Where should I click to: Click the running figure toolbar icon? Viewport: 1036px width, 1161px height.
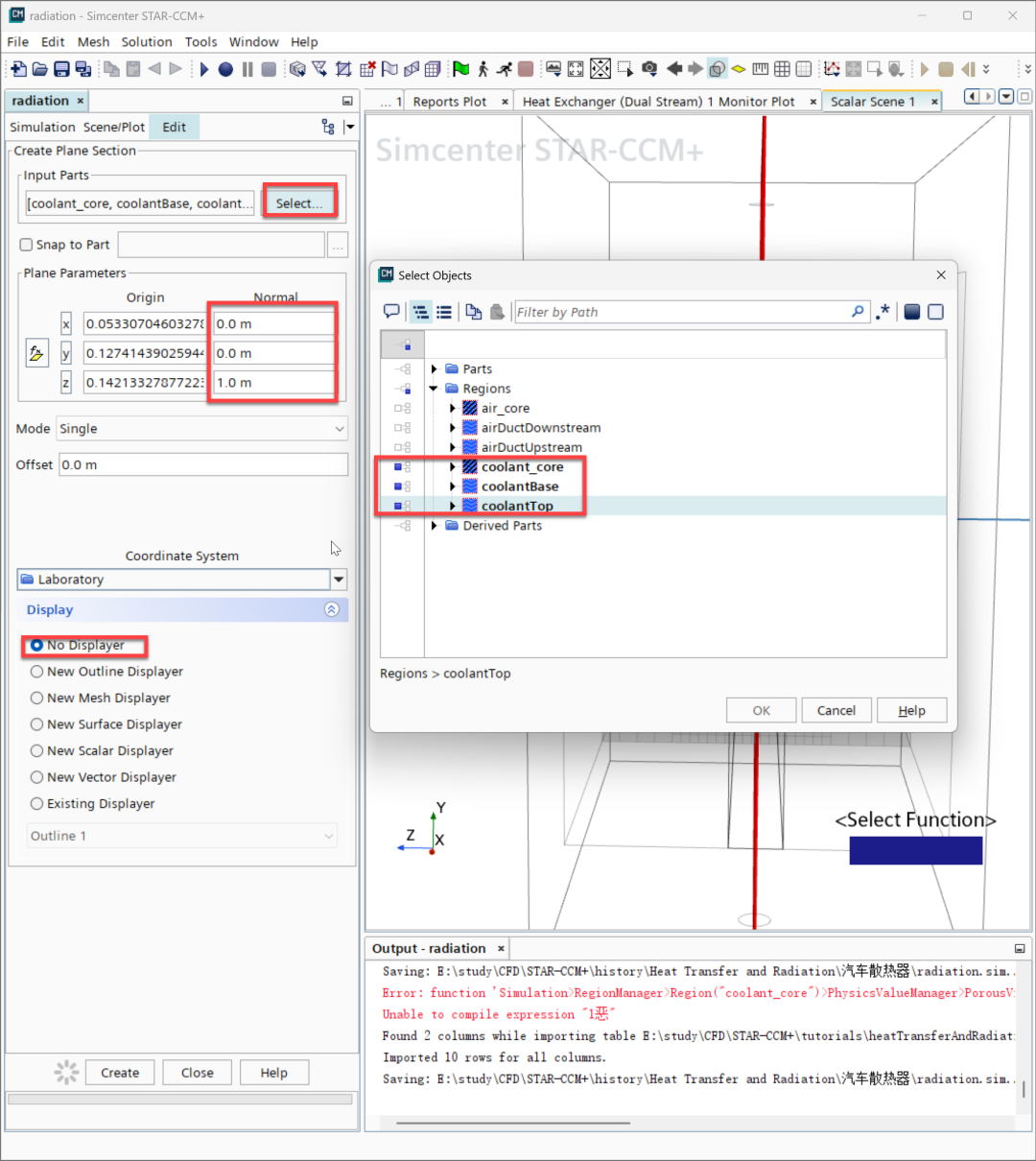click(505, 69)
